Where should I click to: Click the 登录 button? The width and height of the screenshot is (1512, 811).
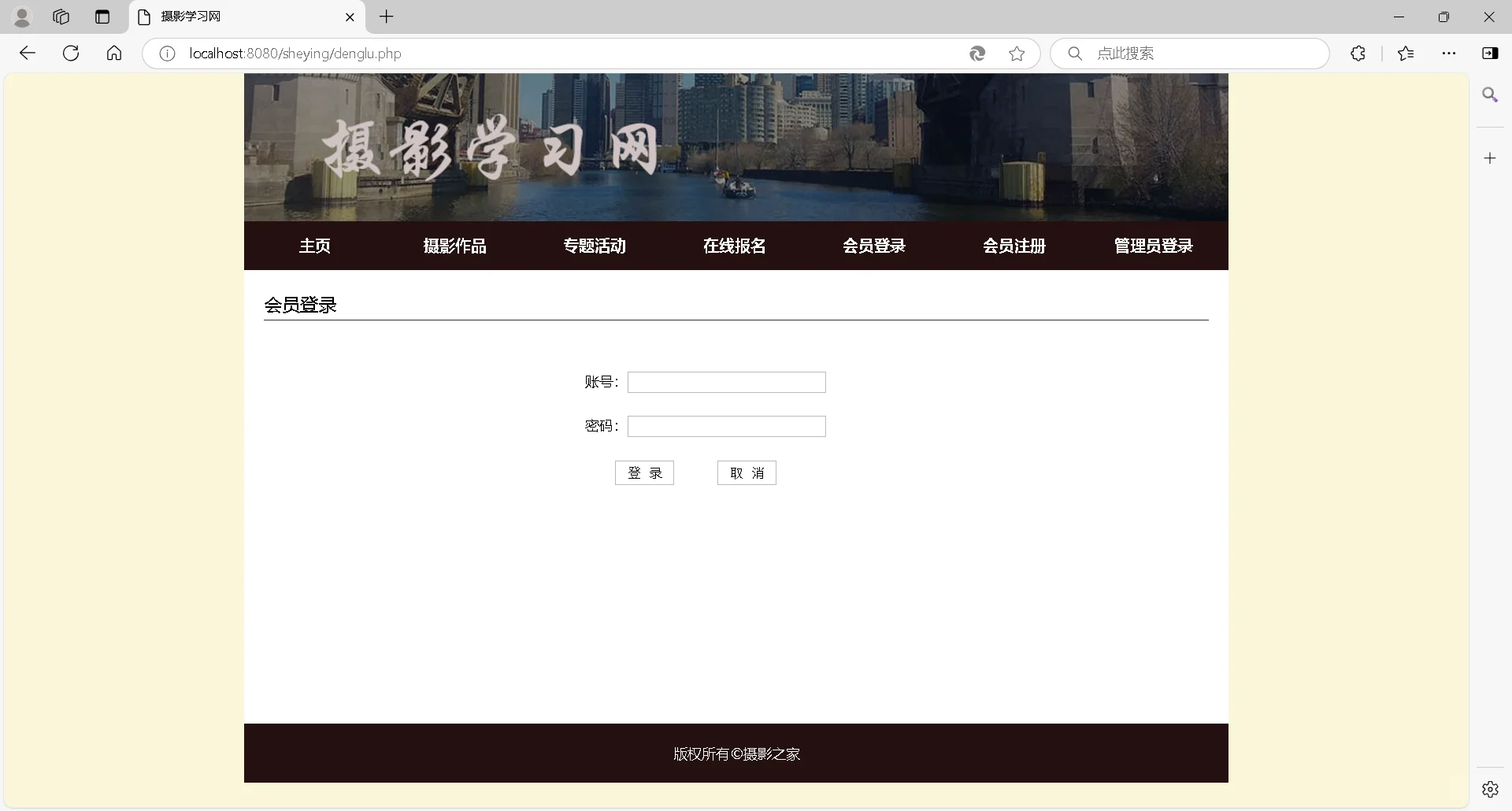pos(644,472)
